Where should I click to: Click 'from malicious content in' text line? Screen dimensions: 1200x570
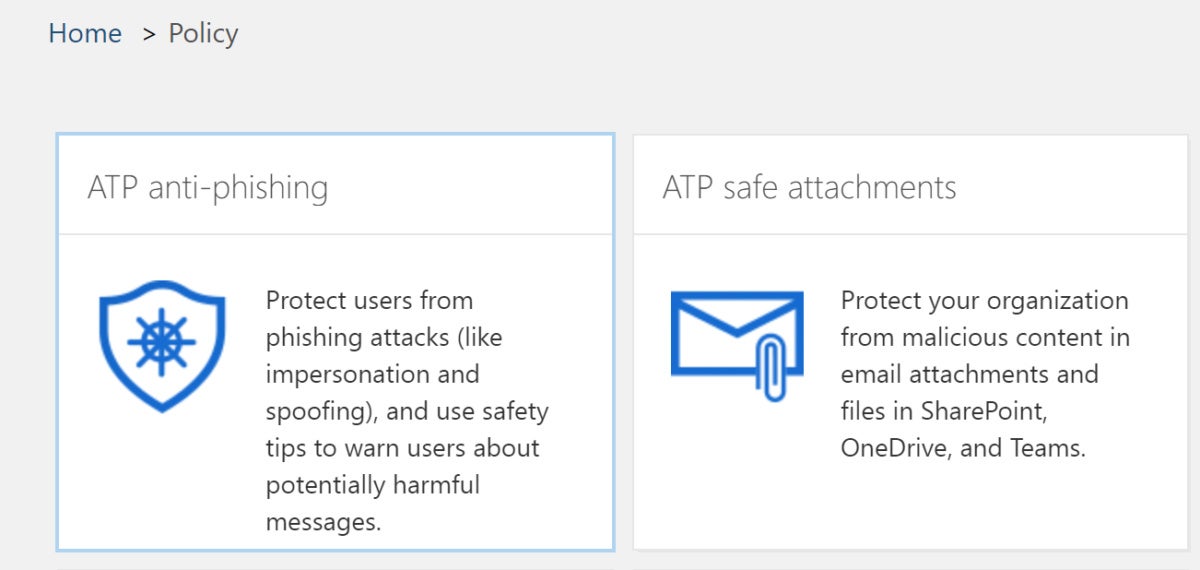985,337
